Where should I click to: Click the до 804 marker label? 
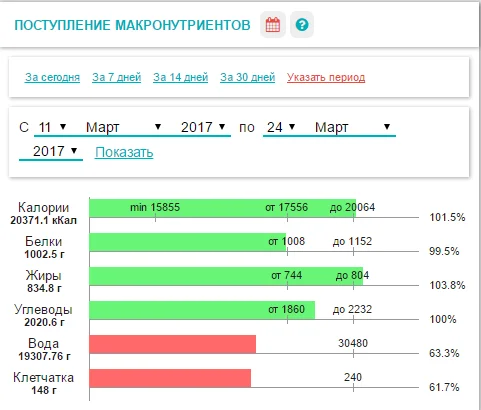click(352, 275)
